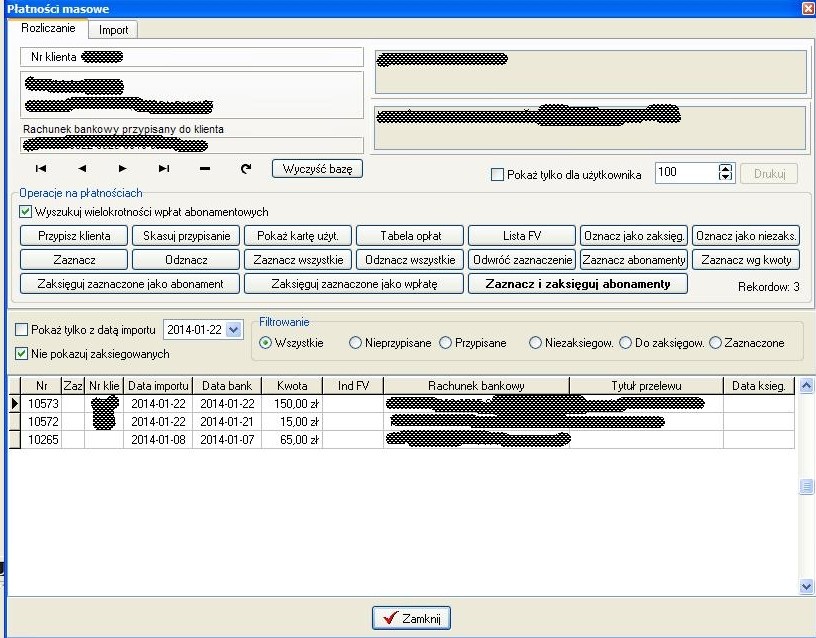Viewport: 816px width, 638px height.
Task: Go to first record navigator arrow
Action: tap(41, 169)
